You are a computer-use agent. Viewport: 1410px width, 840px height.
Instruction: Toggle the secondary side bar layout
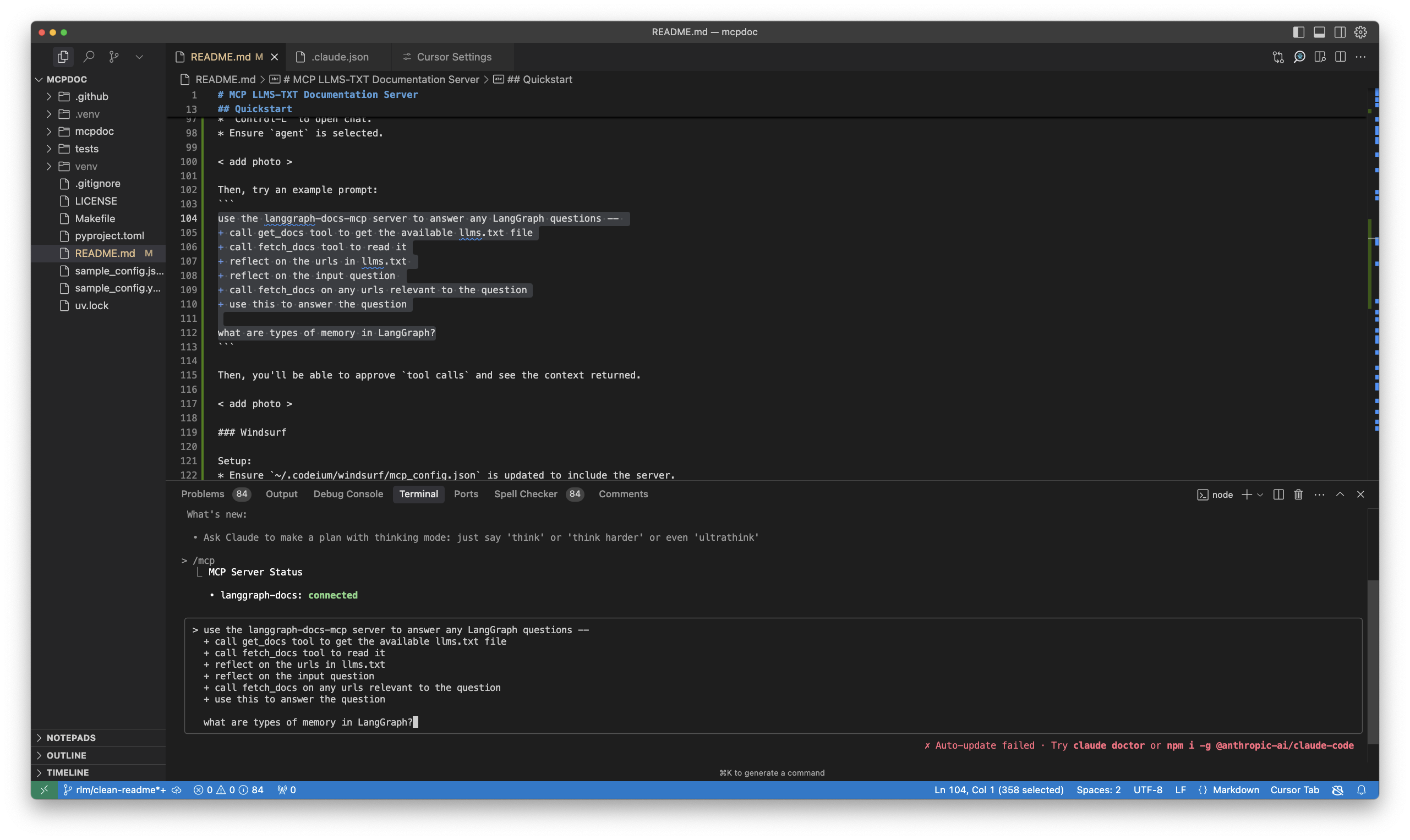coord(1340,32)
